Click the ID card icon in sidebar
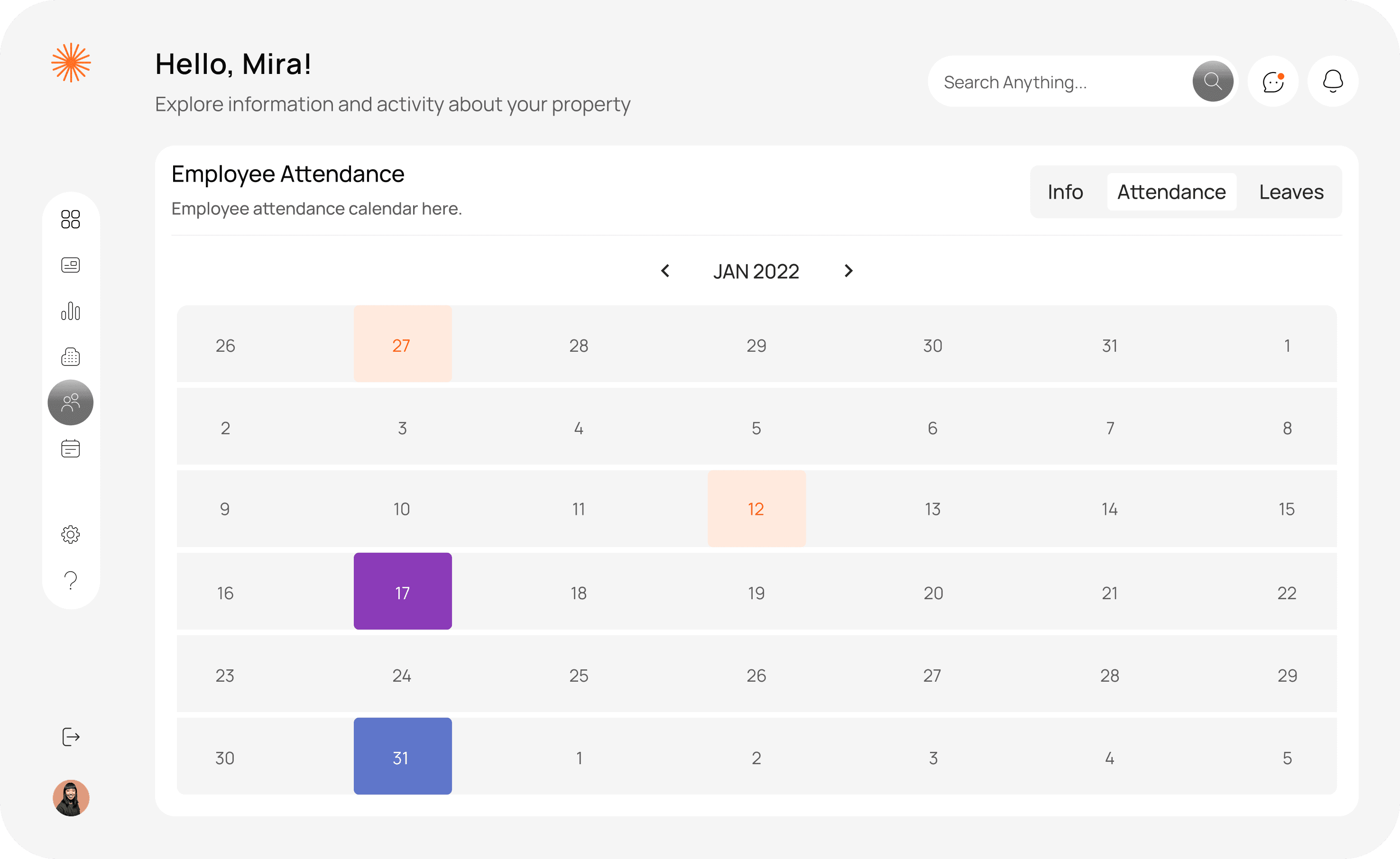This screenshot has height=859, width=1400. (71, 265)
